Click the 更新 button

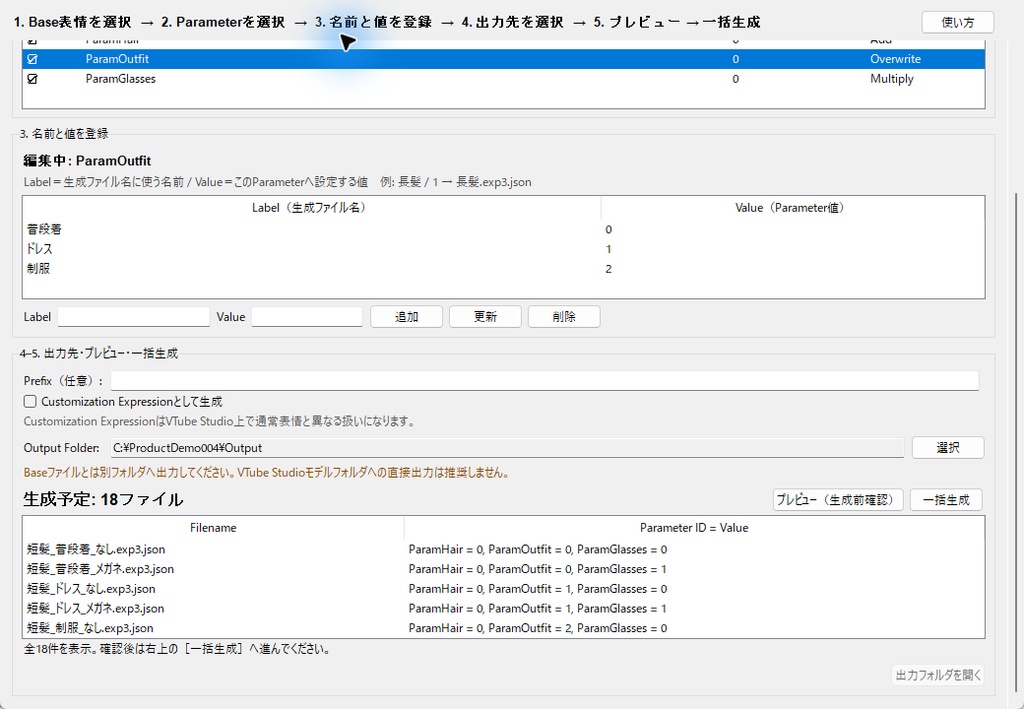[x=485, y=317]
